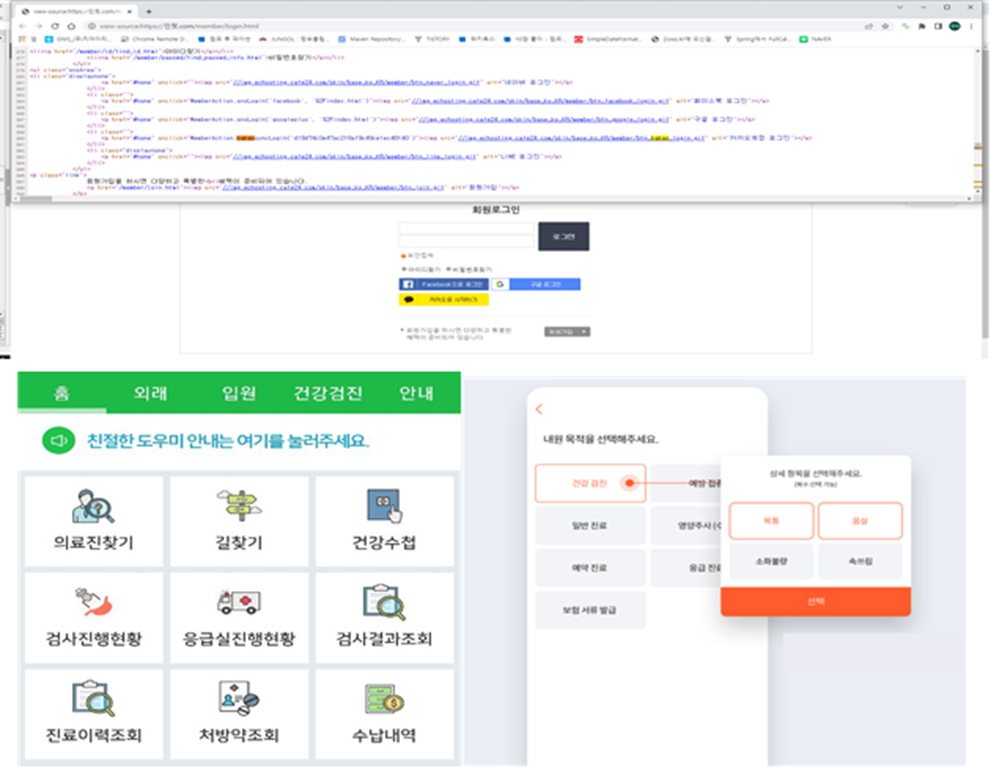Open the 수납내역 payment coins icon
991x768 pixels.
tap(384, 698)
